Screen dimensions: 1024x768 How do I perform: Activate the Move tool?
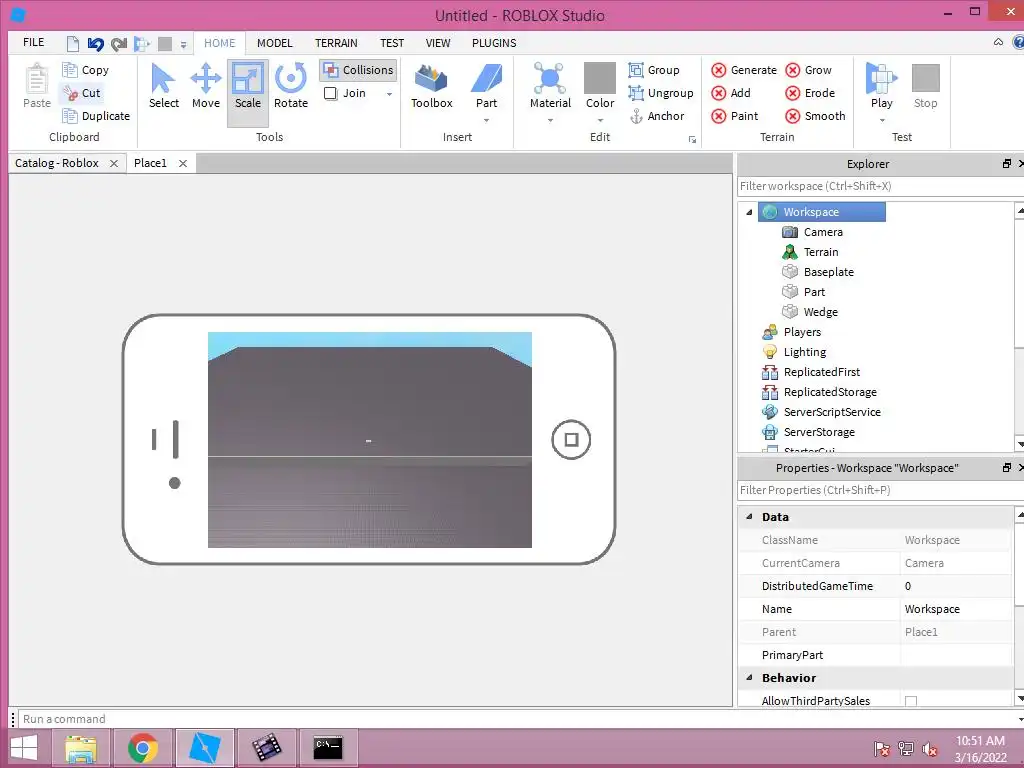click(206, 86)
